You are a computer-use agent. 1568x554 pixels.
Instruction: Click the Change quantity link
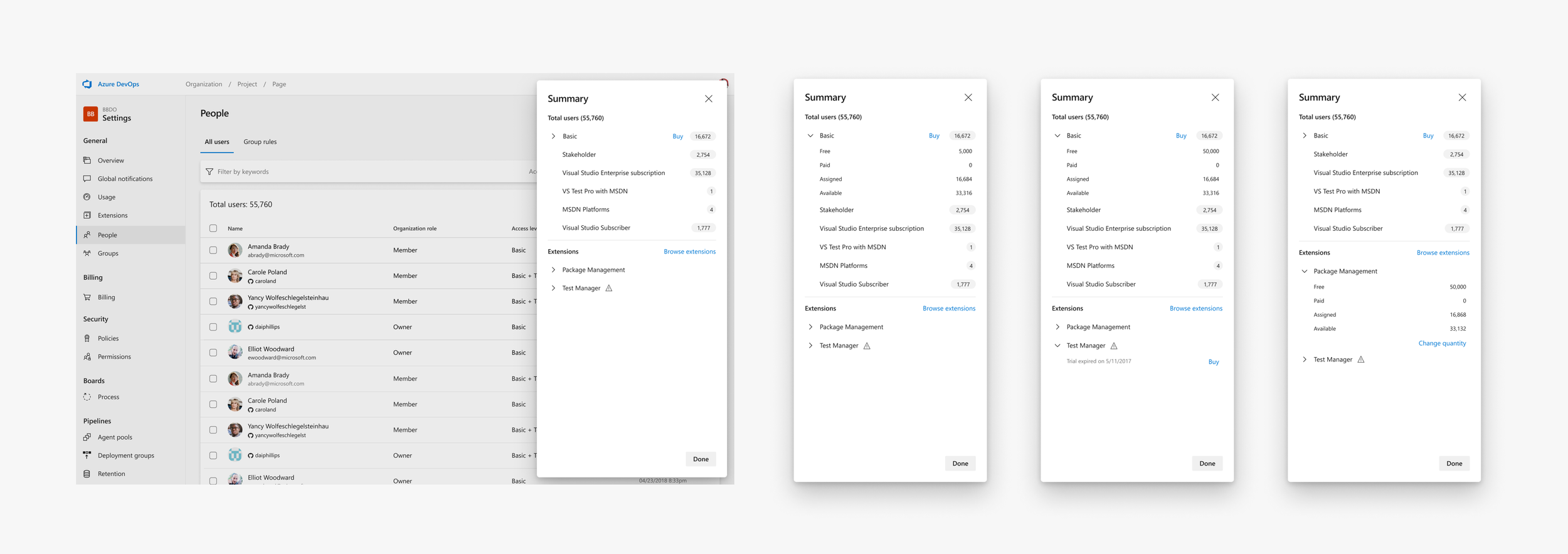(x=1442, y=343)
